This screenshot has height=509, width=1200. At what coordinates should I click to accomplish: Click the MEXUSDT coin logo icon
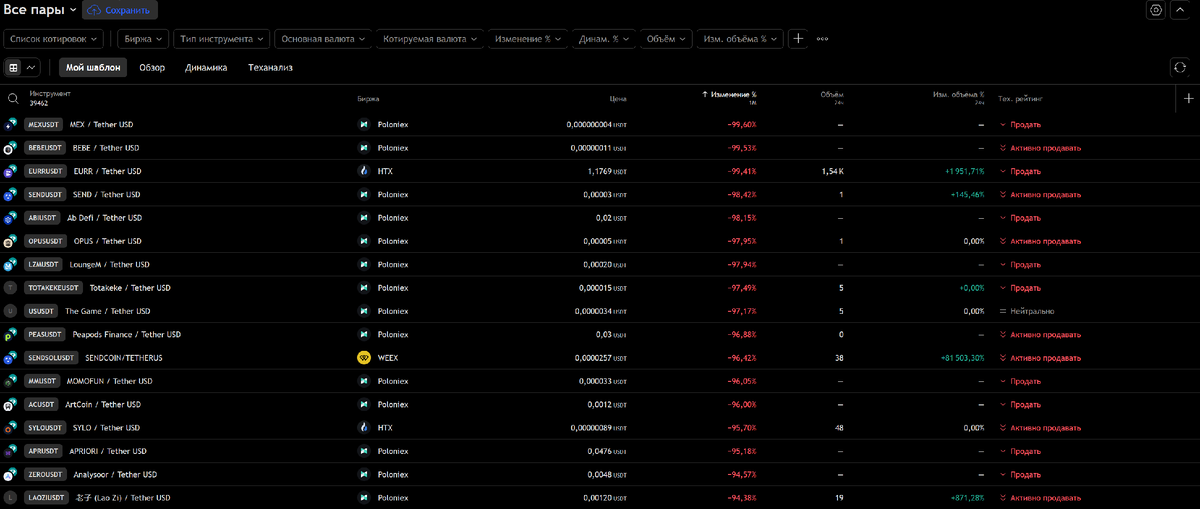pyautogui.click(x=11, y=124)
